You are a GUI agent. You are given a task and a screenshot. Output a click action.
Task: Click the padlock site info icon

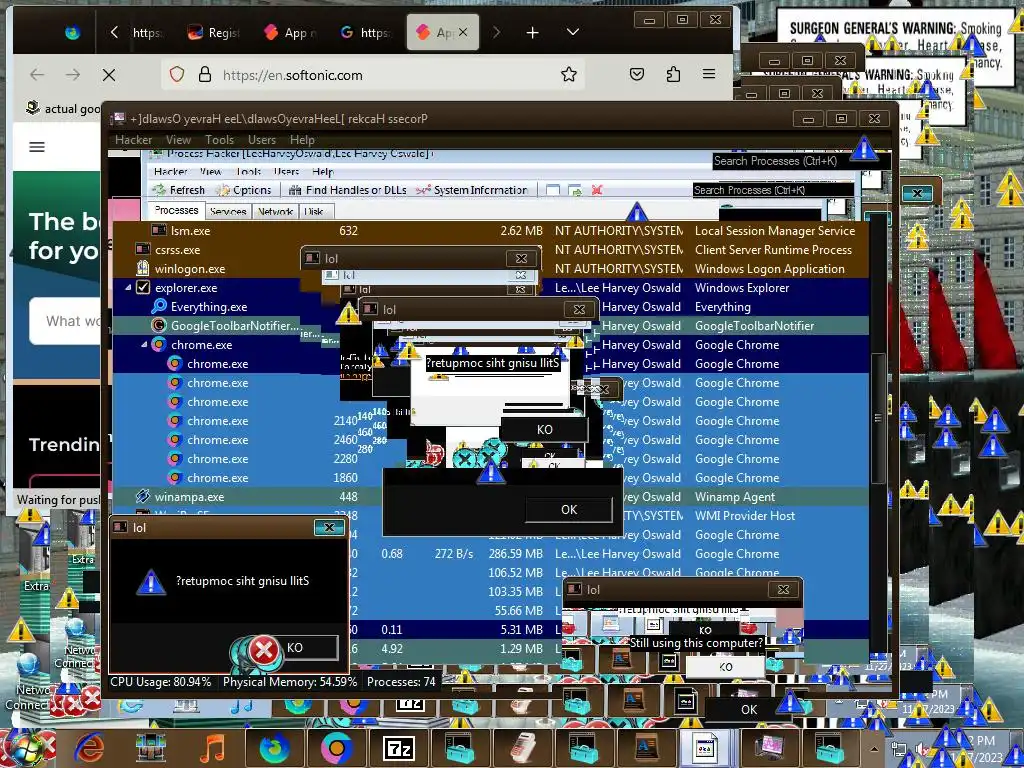[x=205, y=74]
